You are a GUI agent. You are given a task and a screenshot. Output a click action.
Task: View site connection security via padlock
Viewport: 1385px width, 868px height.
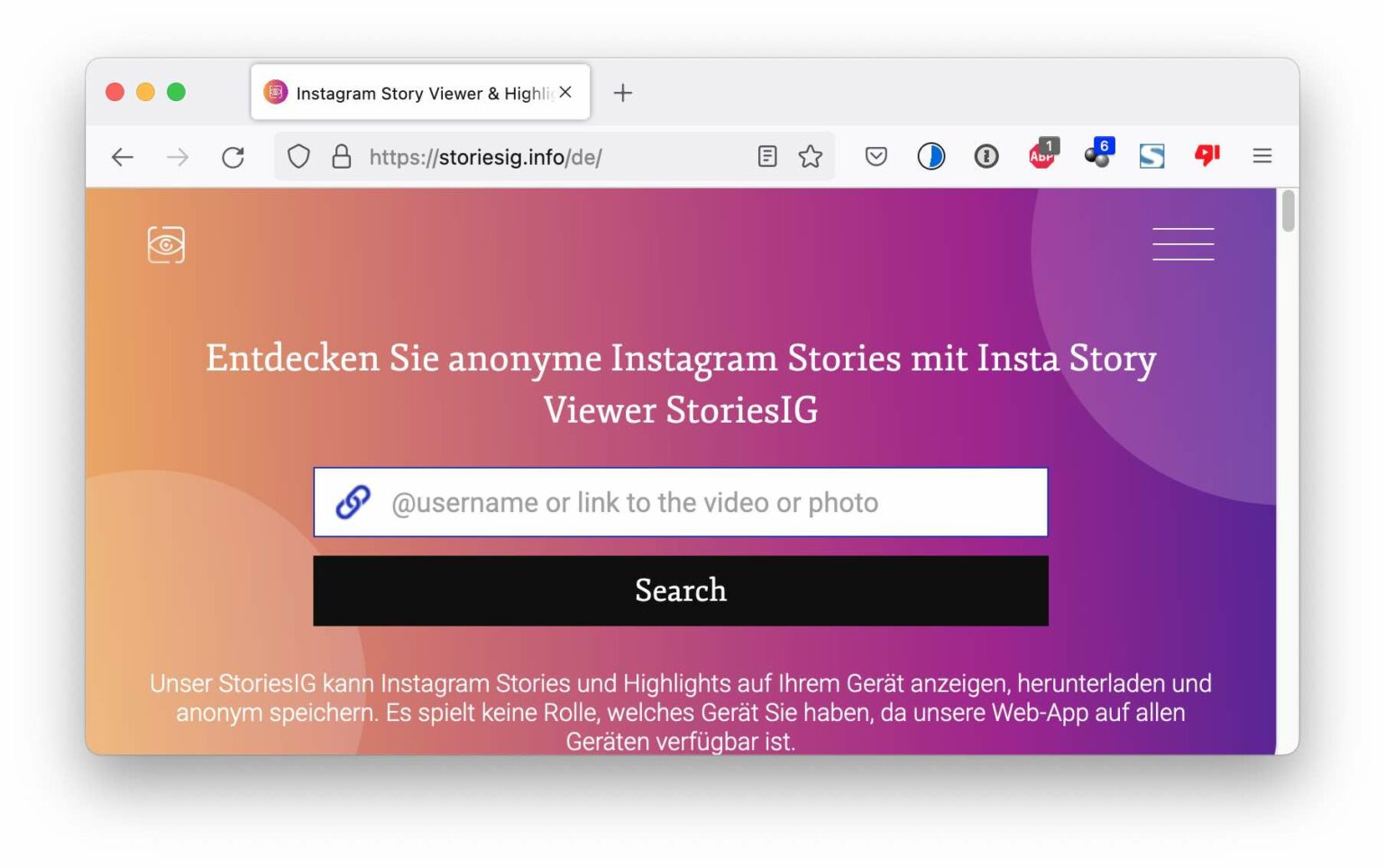click(341, 155)
